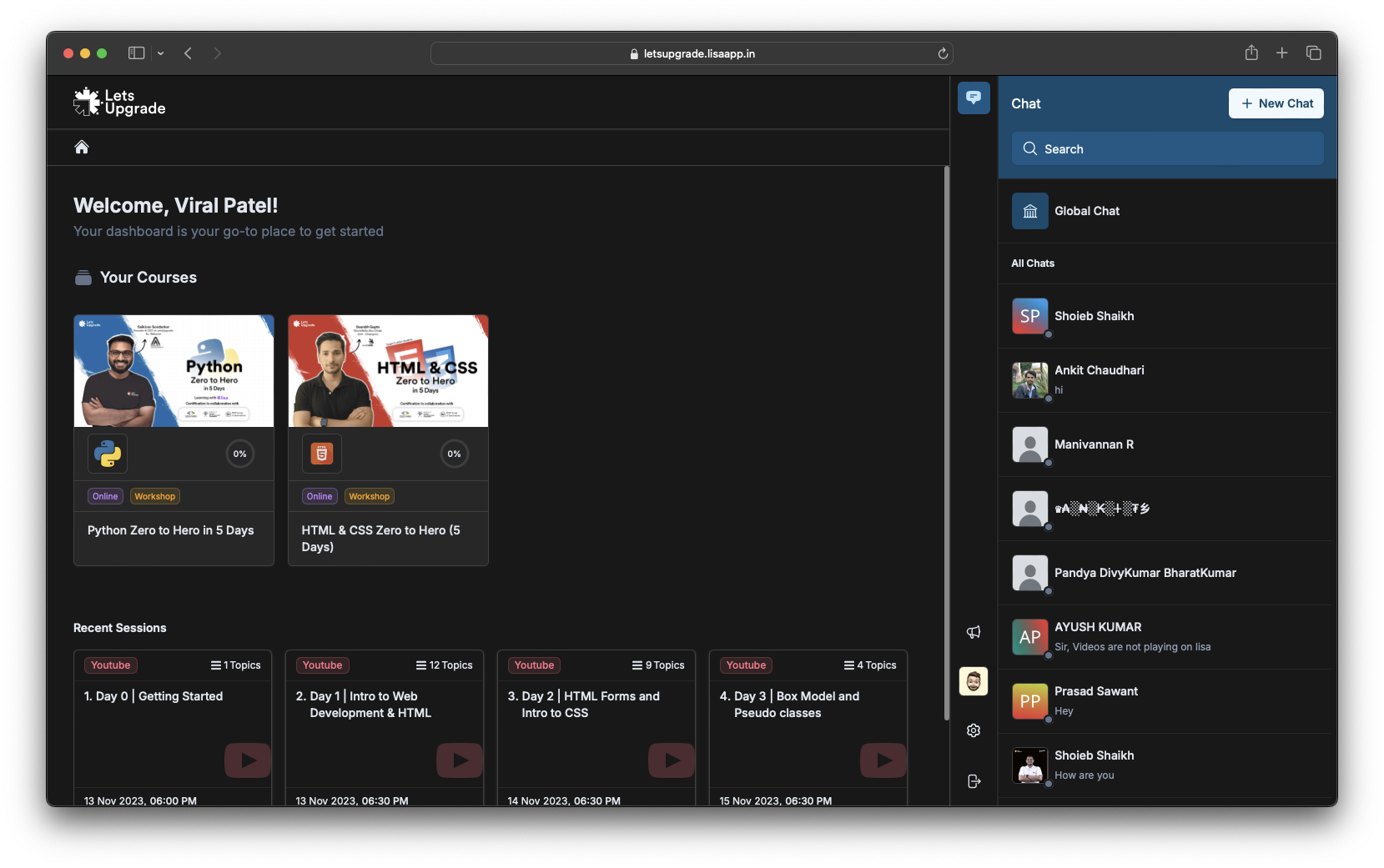The image size is (1384, 868).
Task: Open SP avatar of Shoieb Shaikh chat
Action: pyautogui.click(x=1030, y=316)
